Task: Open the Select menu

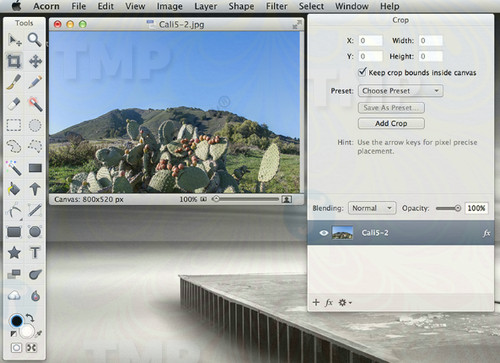Action: 311,6
